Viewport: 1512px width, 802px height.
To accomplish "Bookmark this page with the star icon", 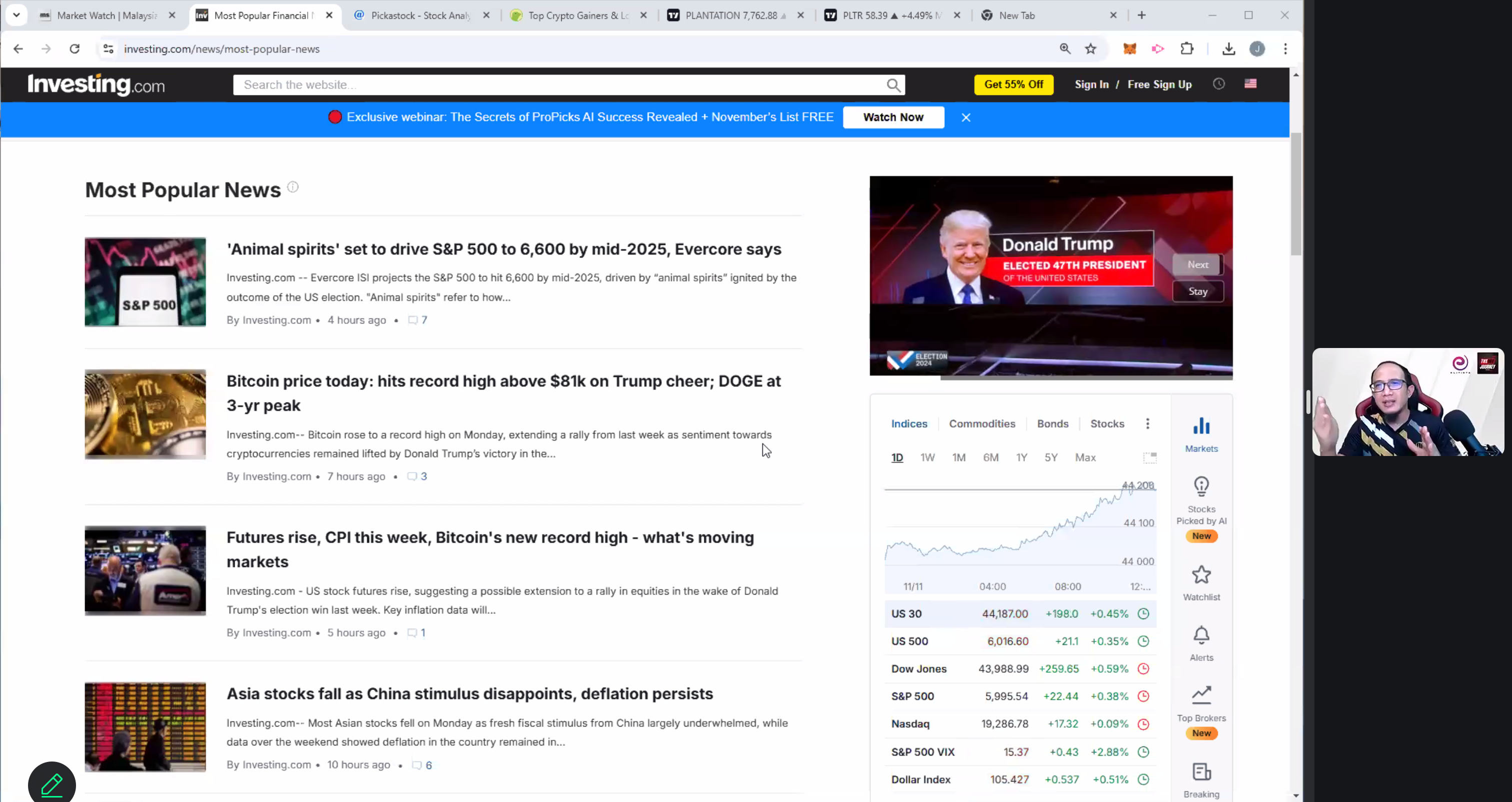I will click(1090, 49).
